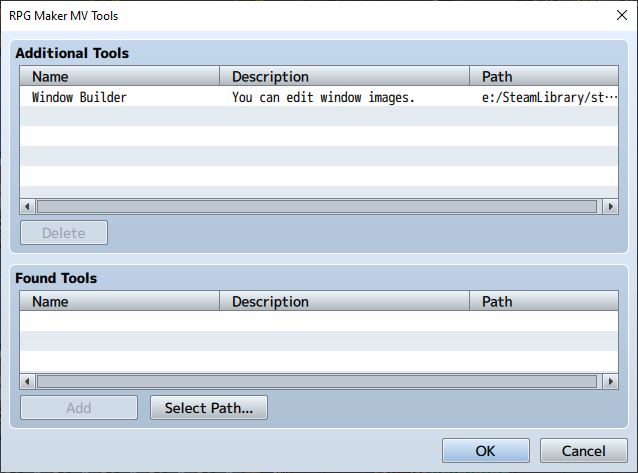638x473 pixels.
Task: Click the greyed-out Delete button
Action: 64,233
